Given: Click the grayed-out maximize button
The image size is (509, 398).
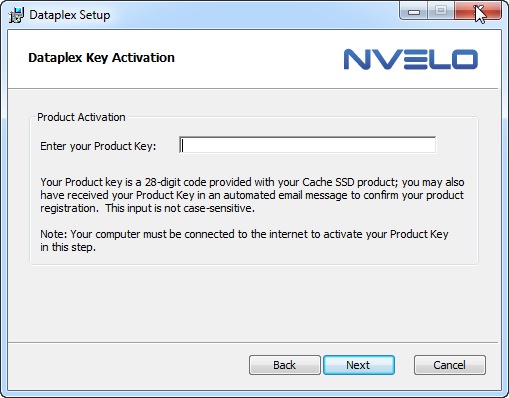Looking at the screenshot, I should [441, 11].
